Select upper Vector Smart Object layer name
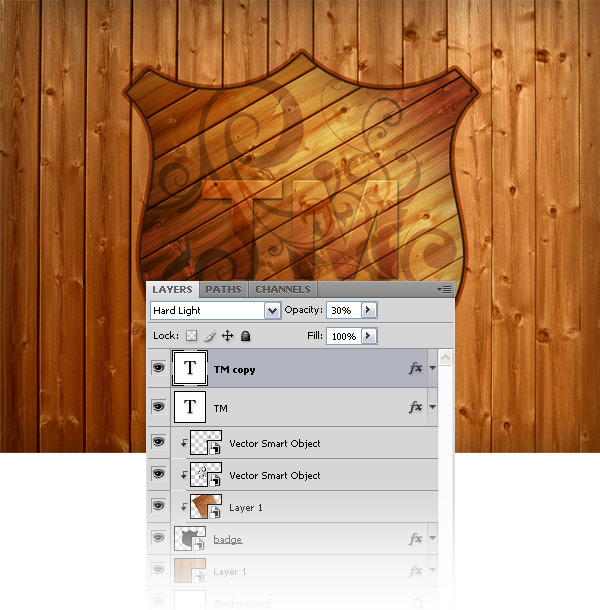This screenshot has height=610, width=600. (275, 443)
